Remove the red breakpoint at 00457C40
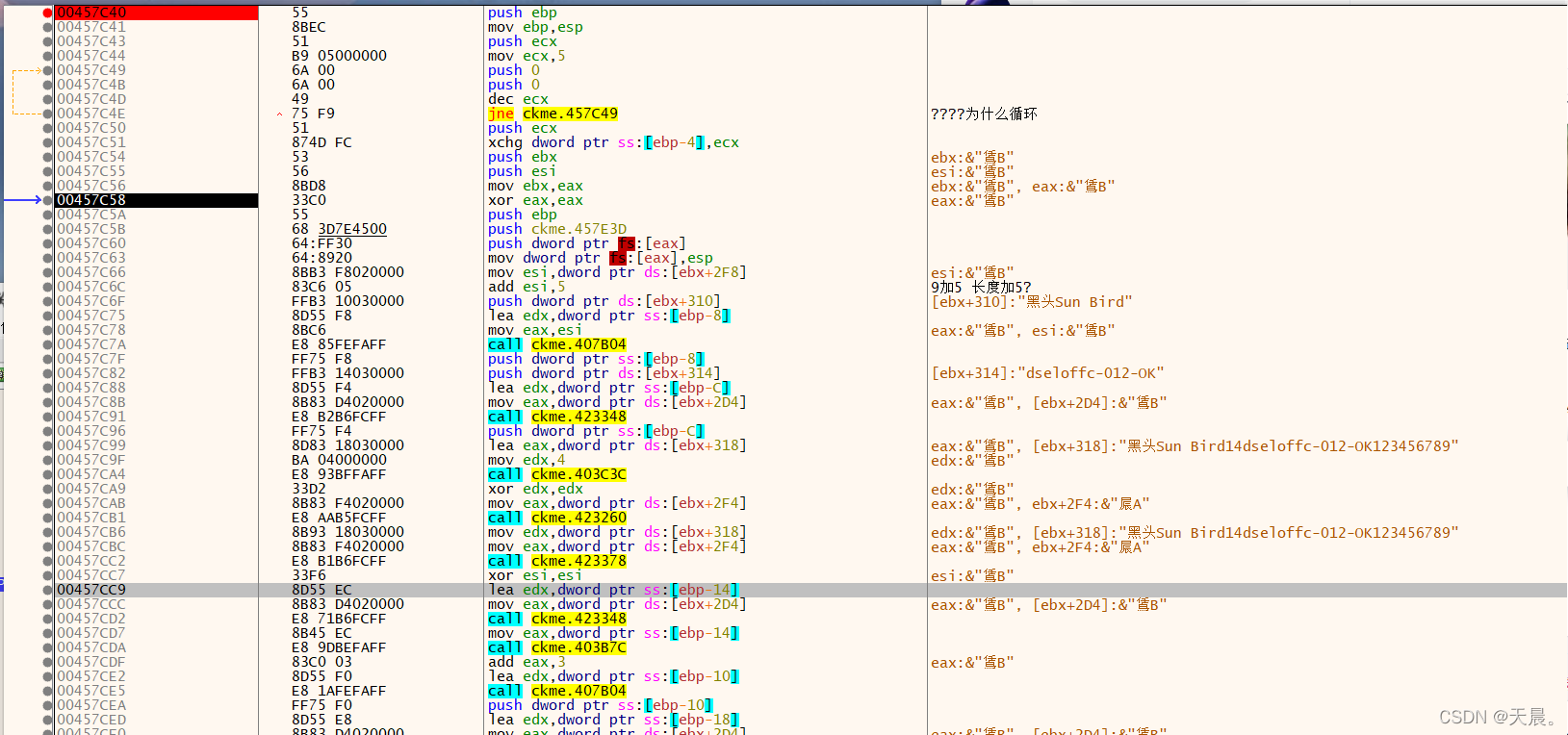The height and width of the screenshot is (735, 1568). (x=48, y=13)
